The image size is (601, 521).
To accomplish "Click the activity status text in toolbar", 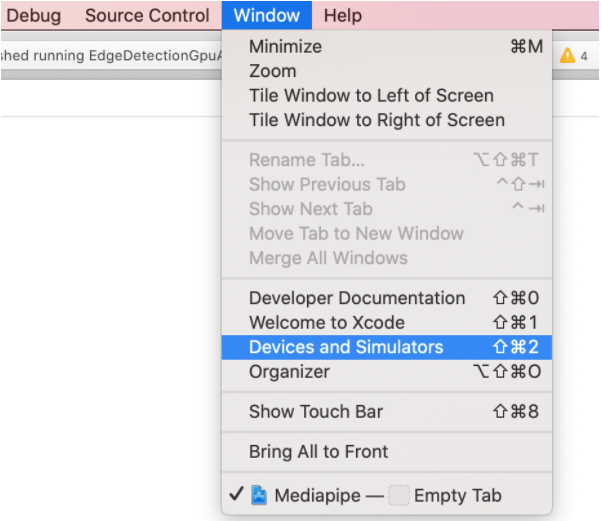I will tap(110, 56).
